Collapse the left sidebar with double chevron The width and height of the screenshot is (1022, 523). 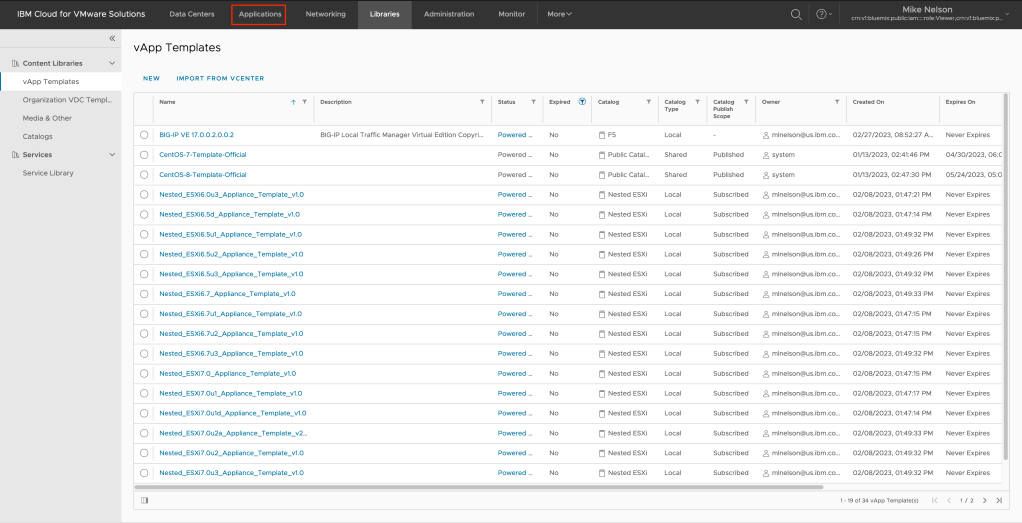[112, 38]
